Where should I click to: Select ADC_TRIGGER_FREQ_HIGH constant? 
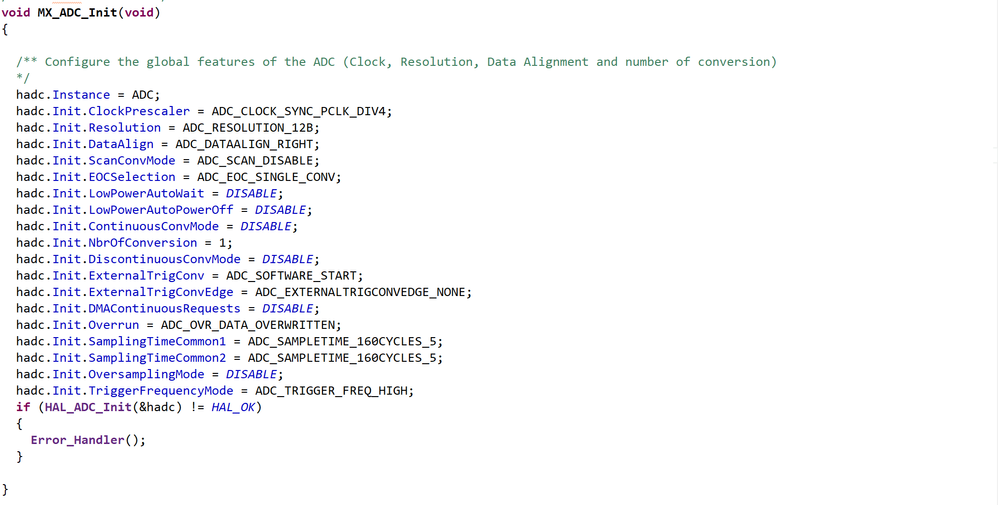(x=331, y=390)
